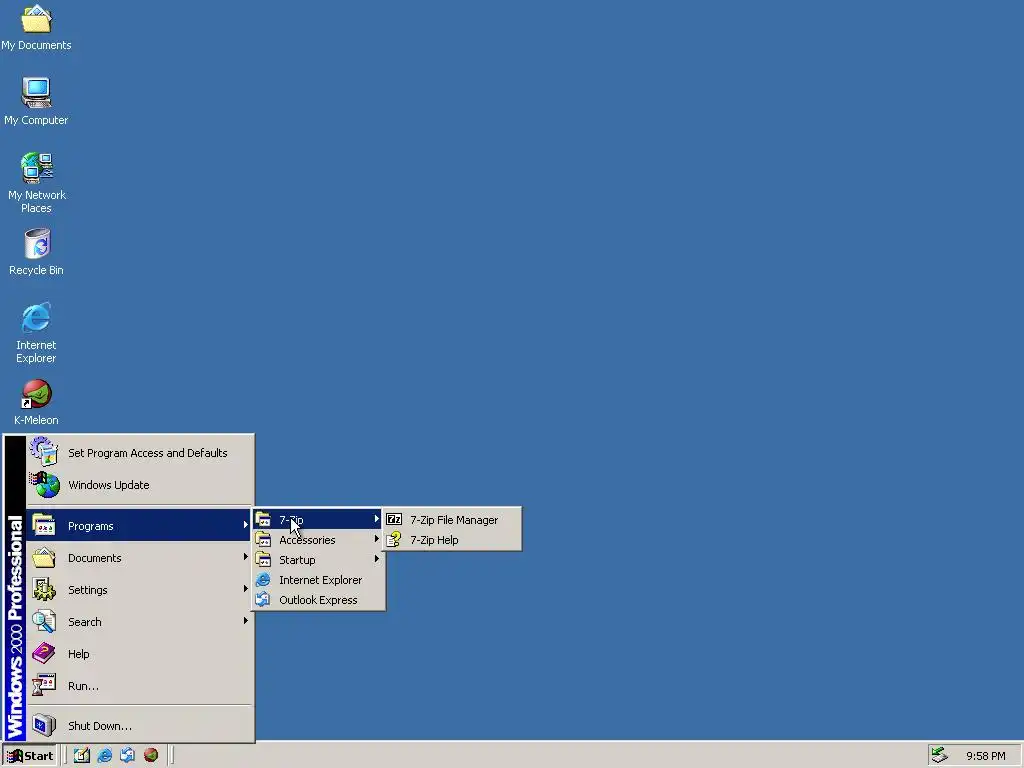Open Help from the Start menu

coord(139,654)
